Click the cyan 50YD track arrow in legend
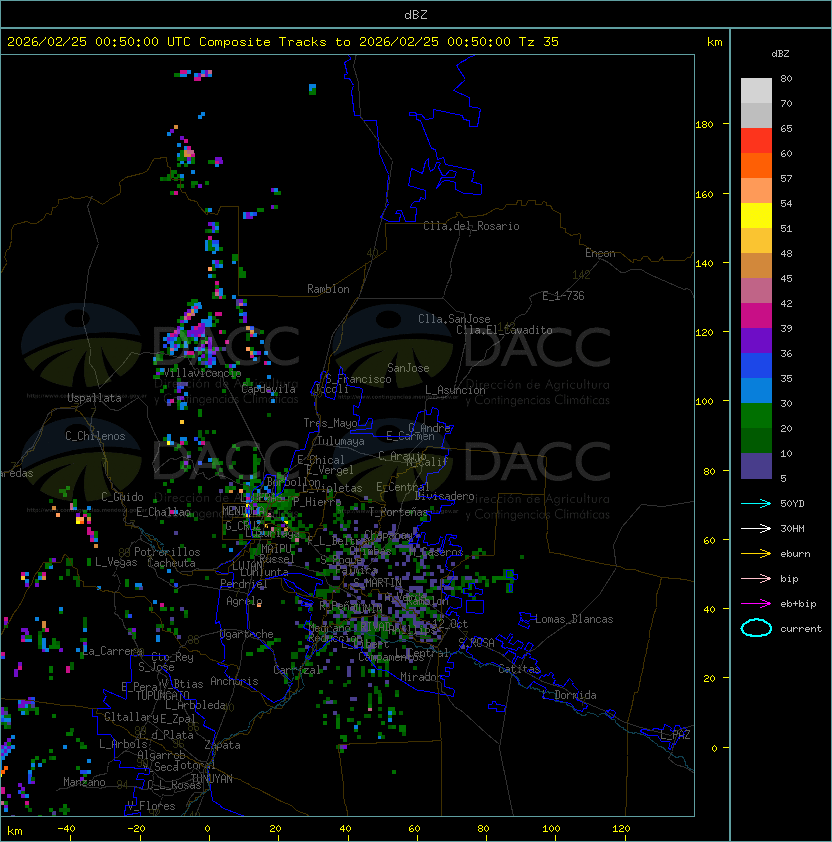 pos(756,504)
